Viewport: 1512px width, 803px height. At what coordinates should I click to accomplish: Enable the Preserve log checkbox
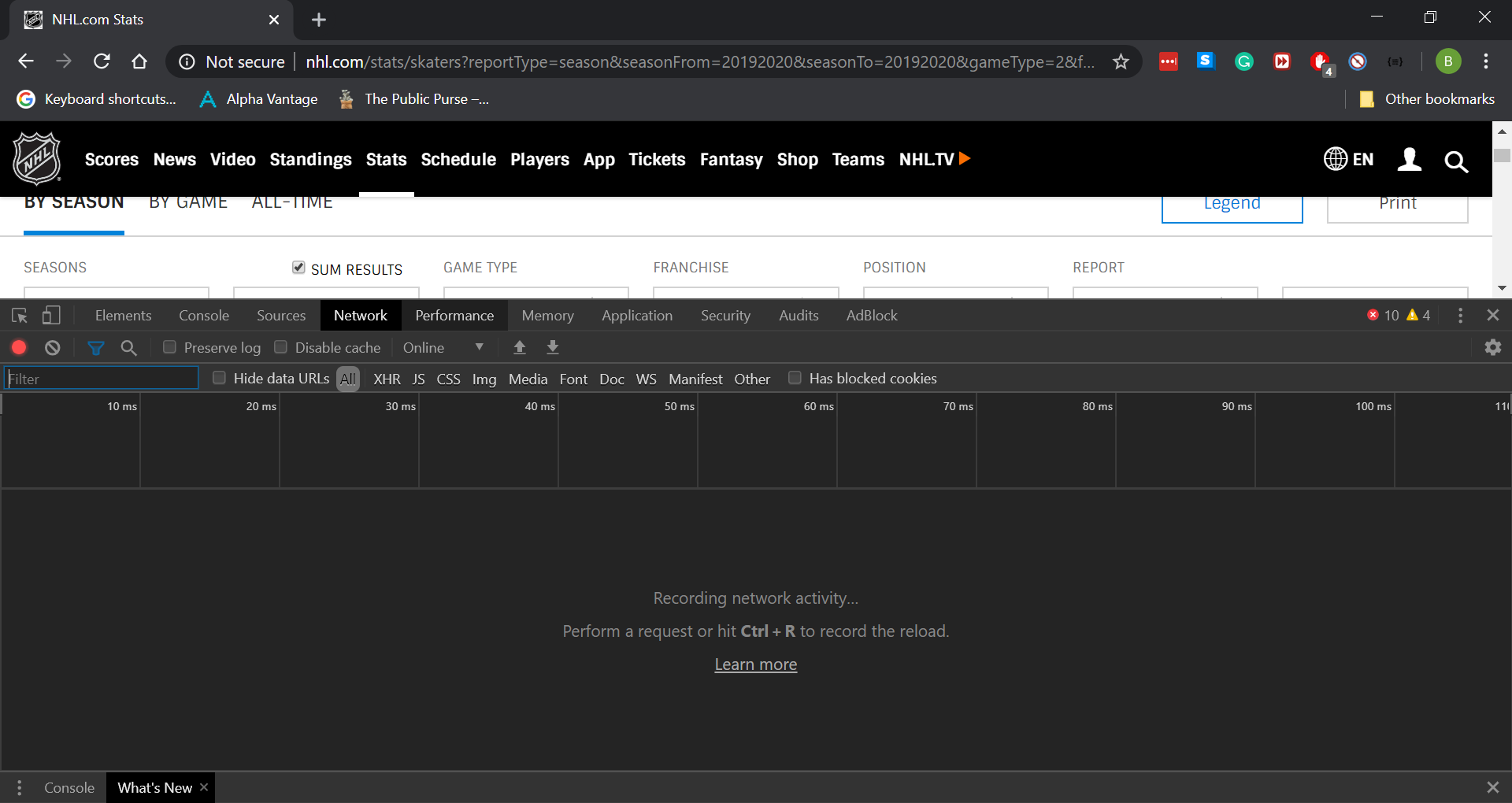[x=169, y=347]
